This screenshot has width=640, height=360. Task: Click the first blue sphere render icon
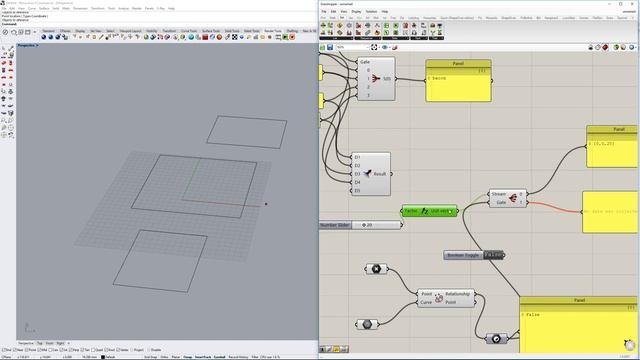pos(44,37)
